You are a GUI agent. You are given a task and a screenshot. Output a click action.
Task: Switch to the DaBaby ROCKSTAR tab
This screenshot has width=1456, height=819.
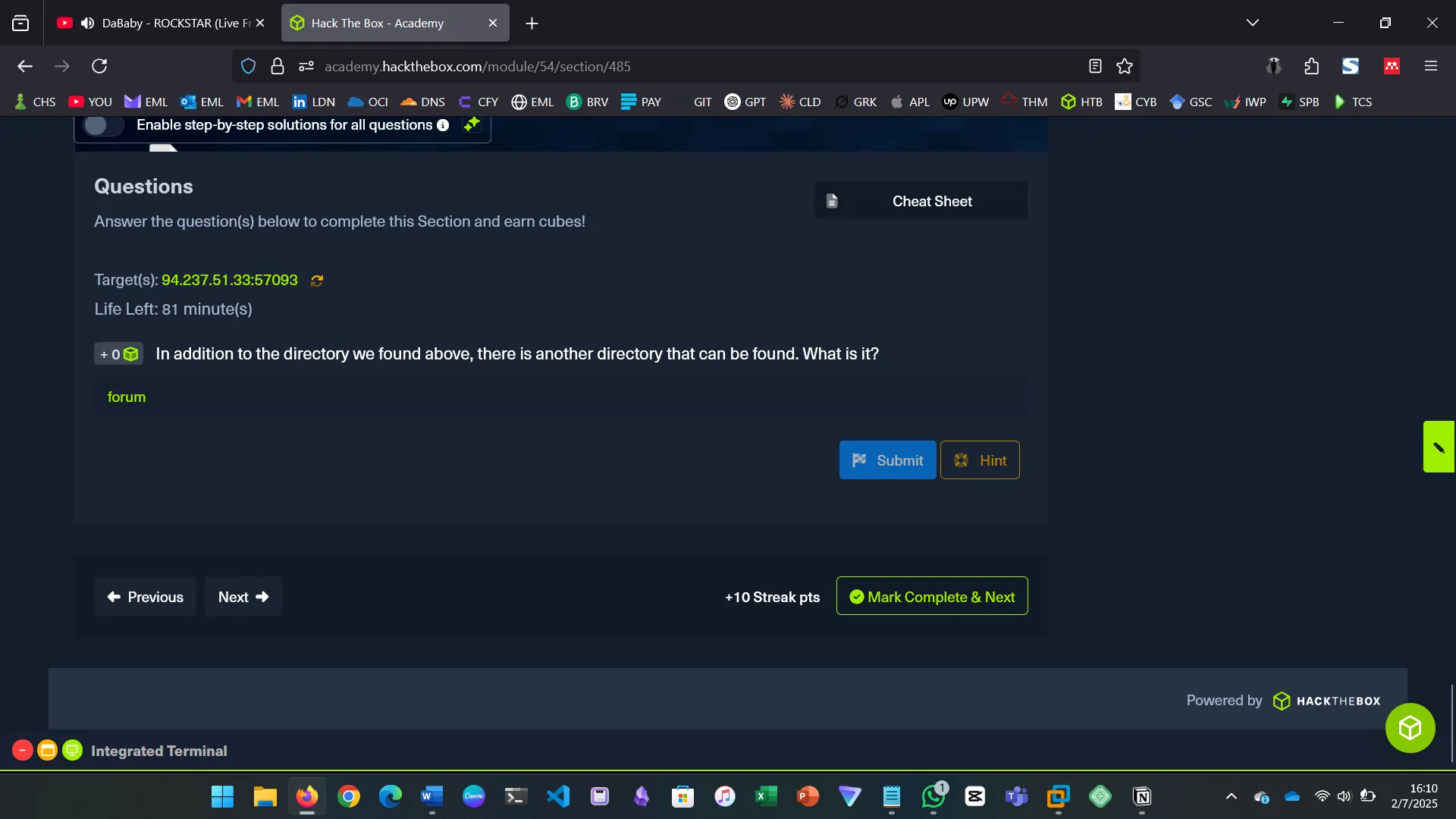(159, 23)
